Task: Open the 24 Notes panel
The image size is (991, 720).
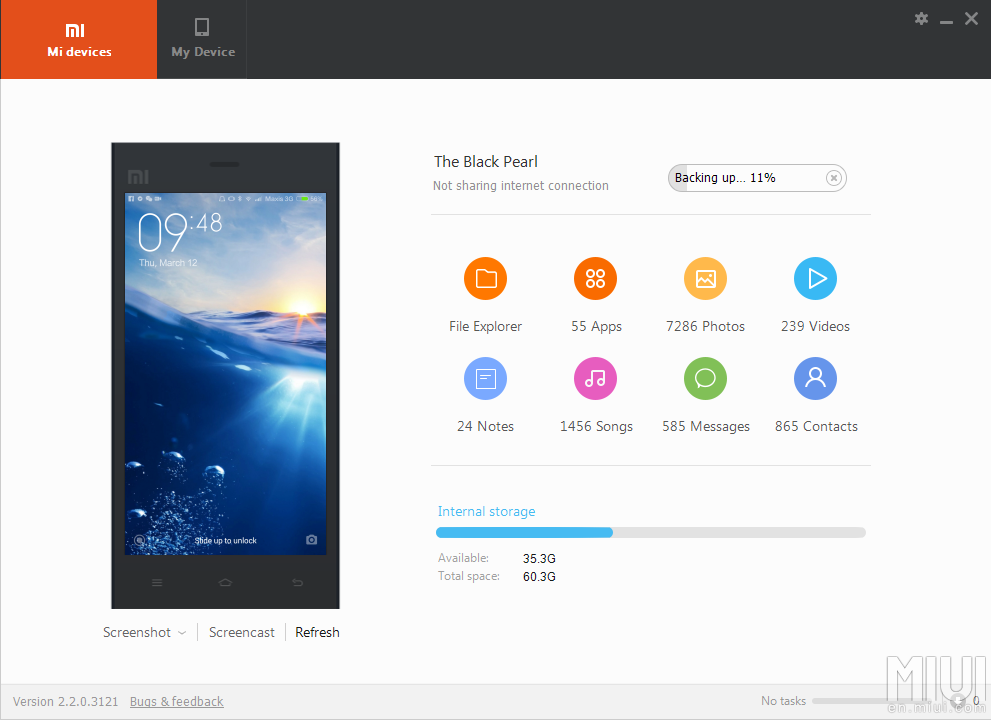Action: (485, 378)
